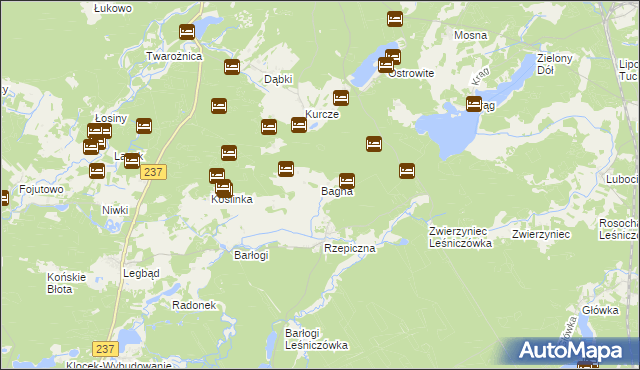The image size is (640, 370).
Task: Click the Zwierzyniec Leśniczówka label
Action: click(x=460, y=237)
